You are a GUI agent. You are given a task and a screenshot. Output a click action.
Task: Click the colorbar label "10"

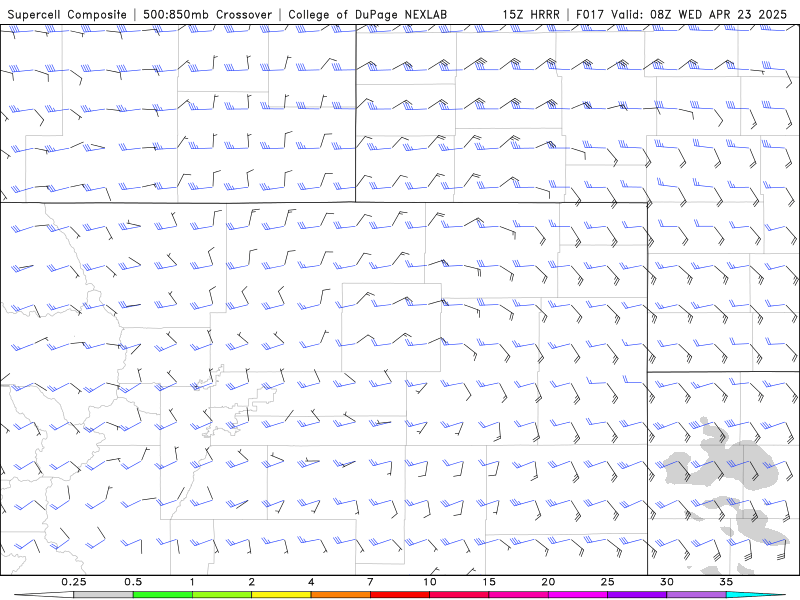(x=430, y=582)
